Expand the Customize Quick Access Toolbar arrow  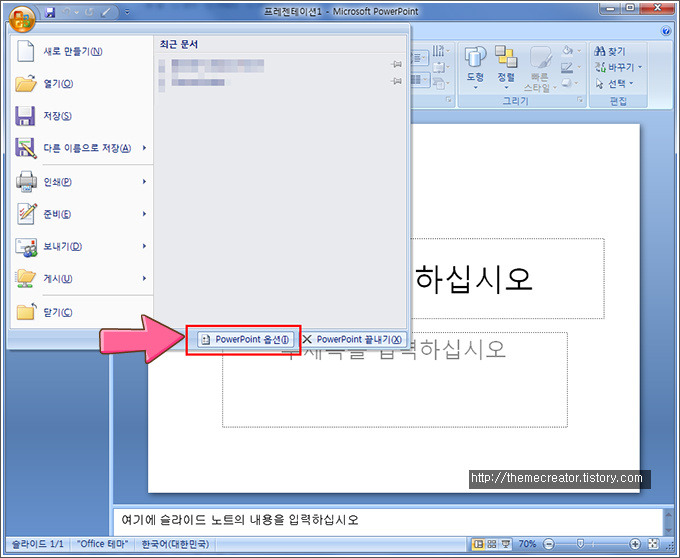click(127, 12)
